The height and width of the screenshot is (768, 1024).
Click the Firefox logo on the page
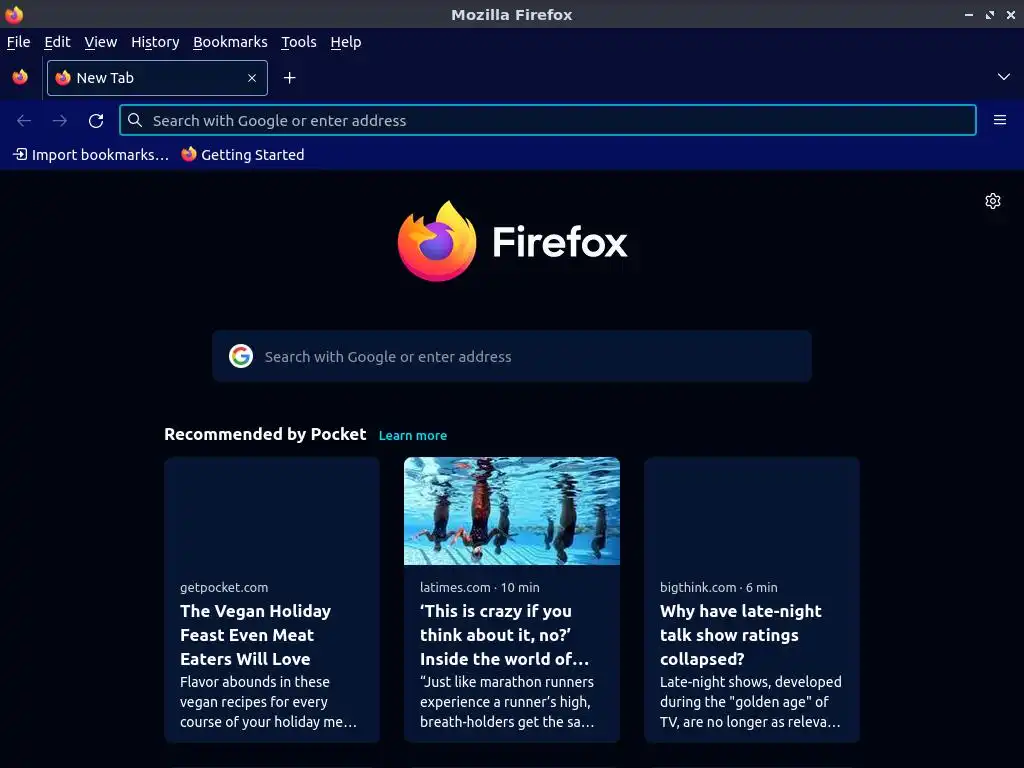point(437,241)
